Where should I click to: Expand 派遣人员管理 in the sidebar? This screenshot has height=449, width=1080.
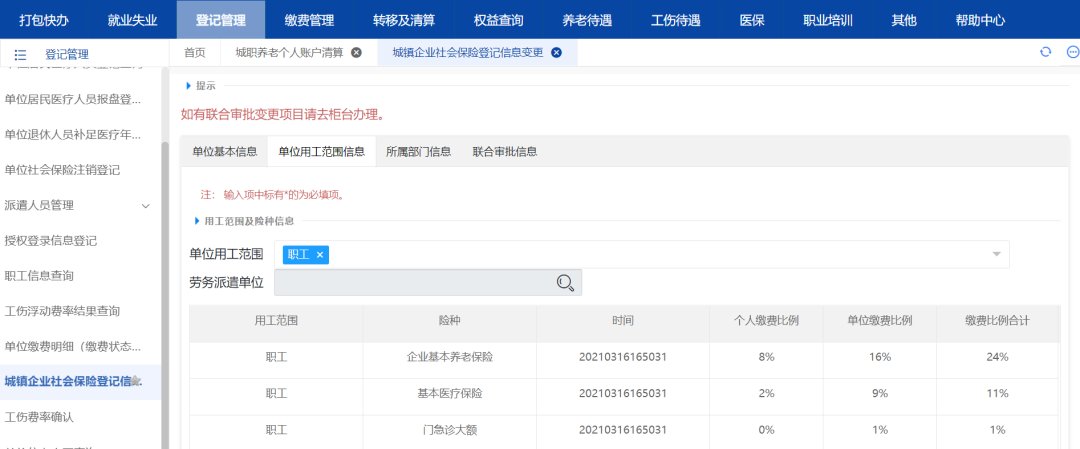coord(146,206)
